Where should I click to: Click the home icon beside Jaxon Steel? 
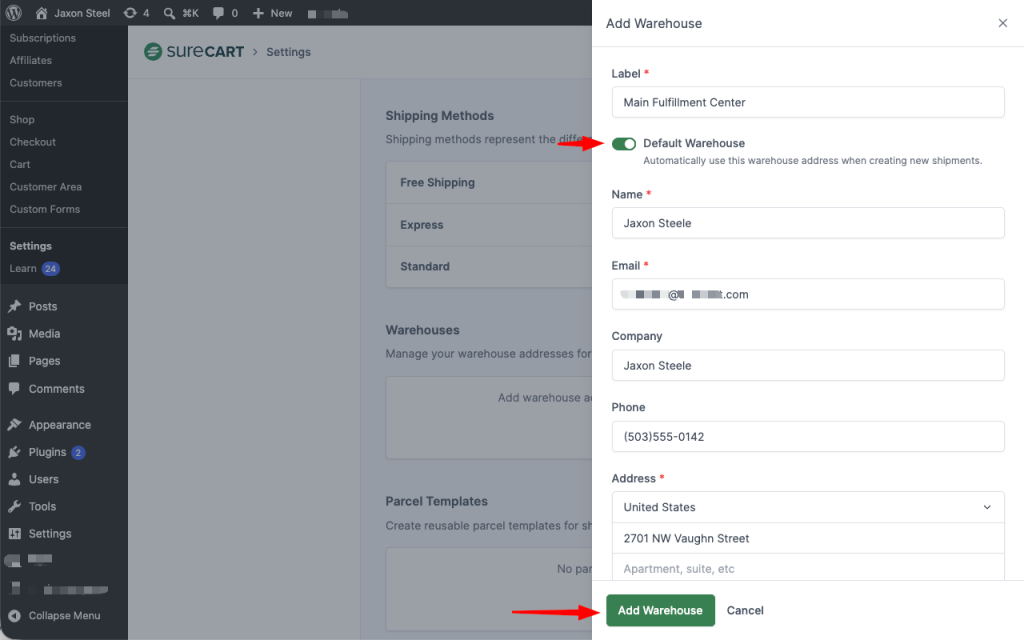click(41, 13)
